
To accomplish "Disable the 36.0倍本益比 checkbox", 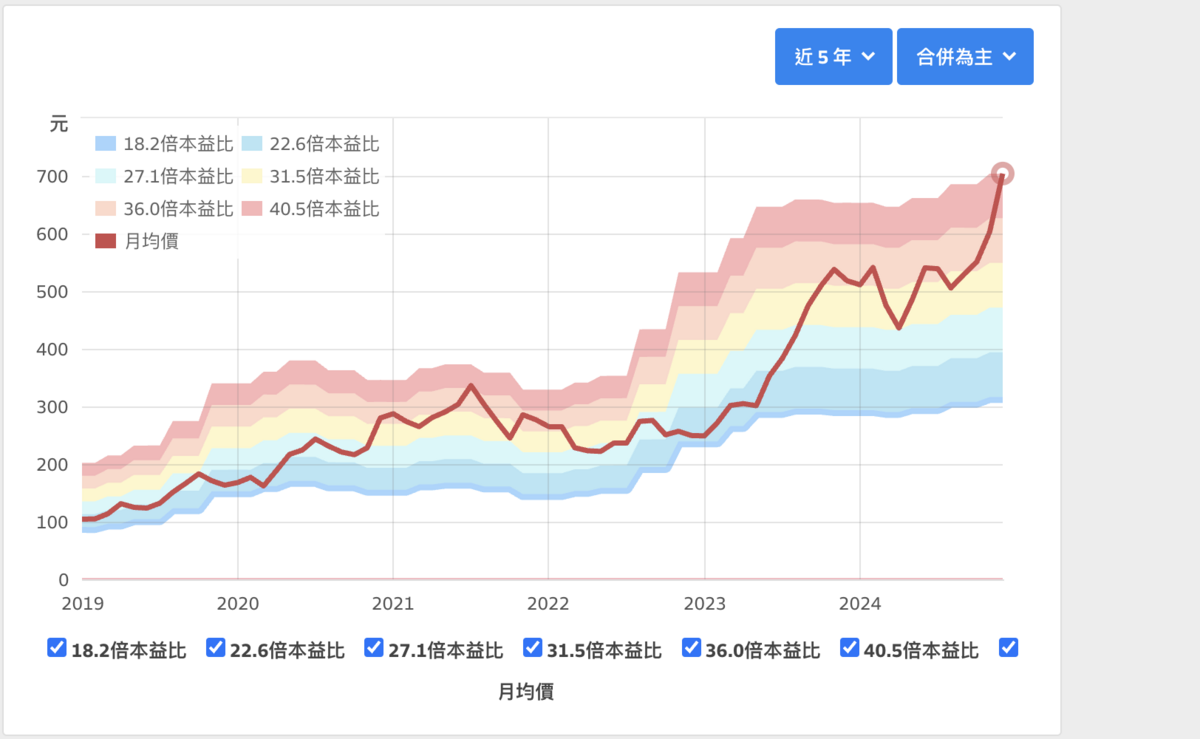I will pos(691,648).
